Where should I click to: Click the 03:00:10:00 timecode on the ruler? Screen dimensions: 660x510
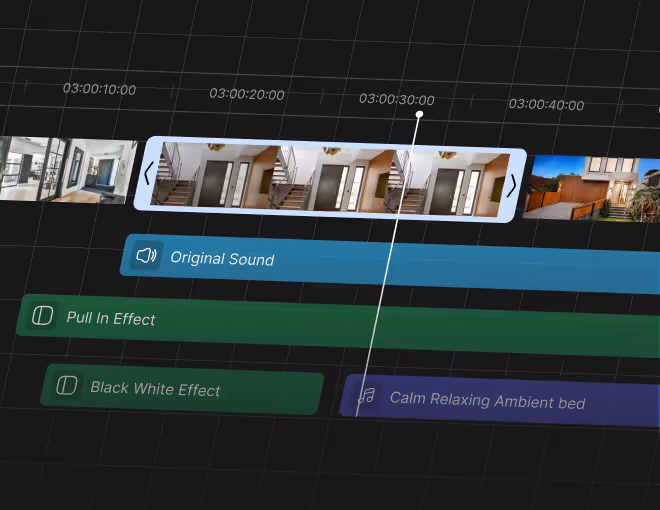[99, 89]
